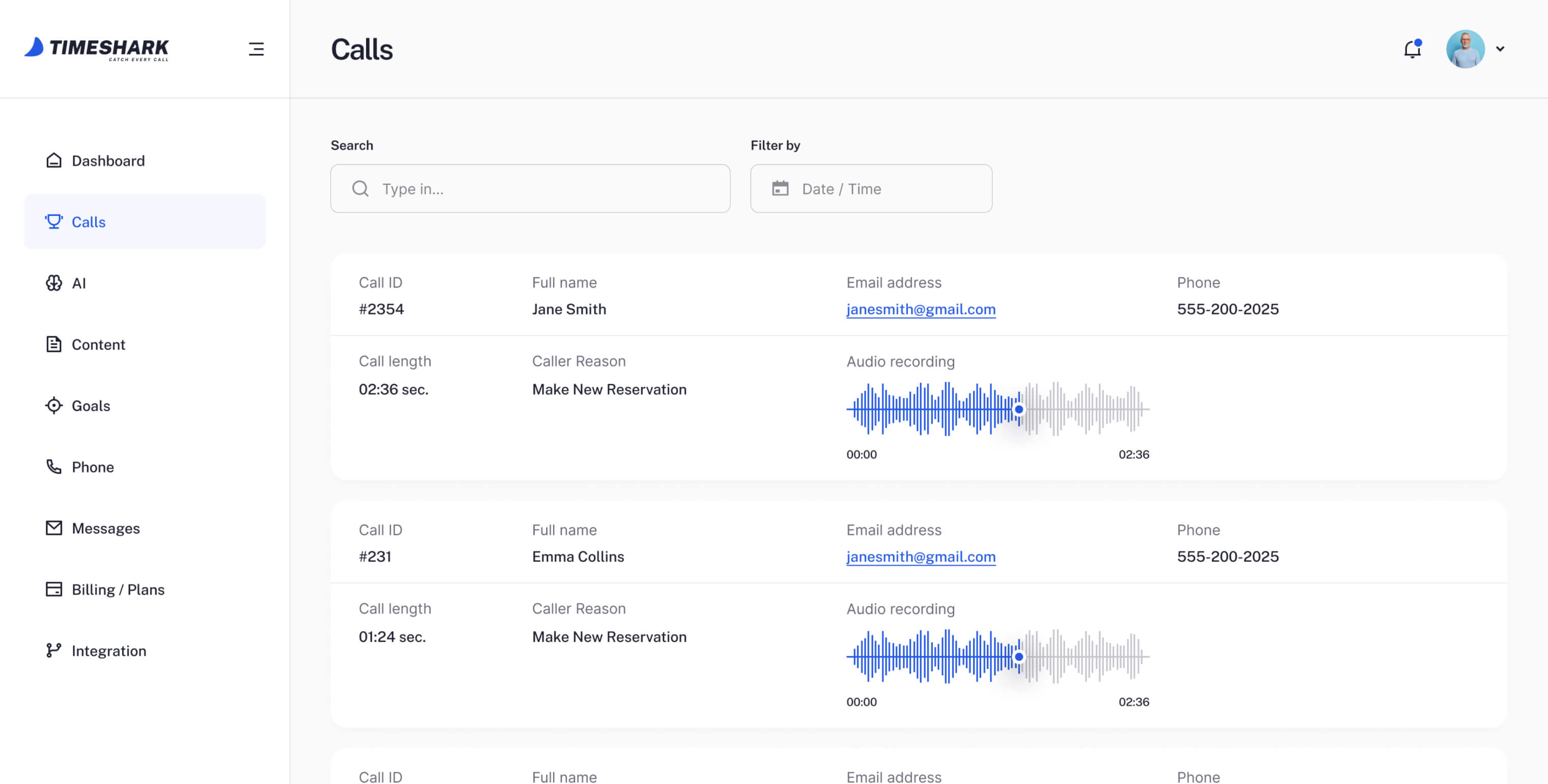Open notifications bell icon

pyautogui.click(x=1412, y=49)
